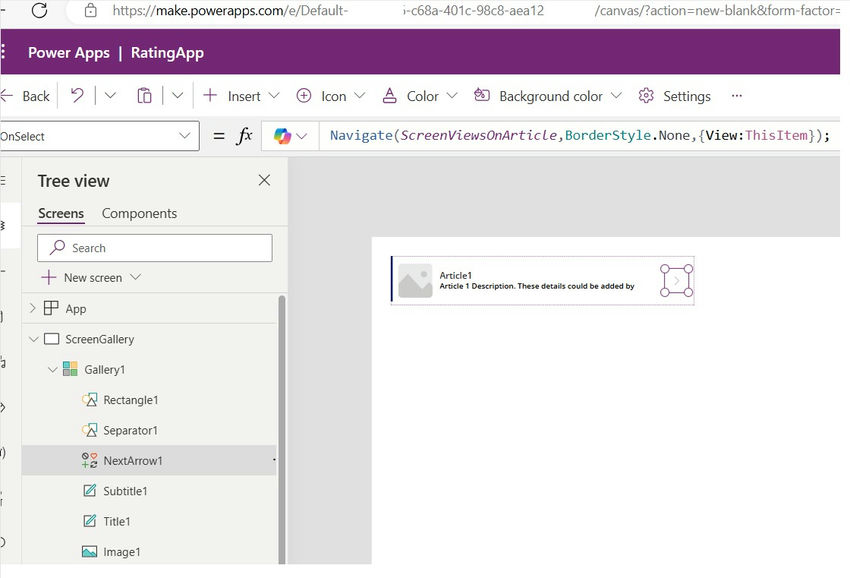Collapse the Gallery1 node

[x=52, y=369]
